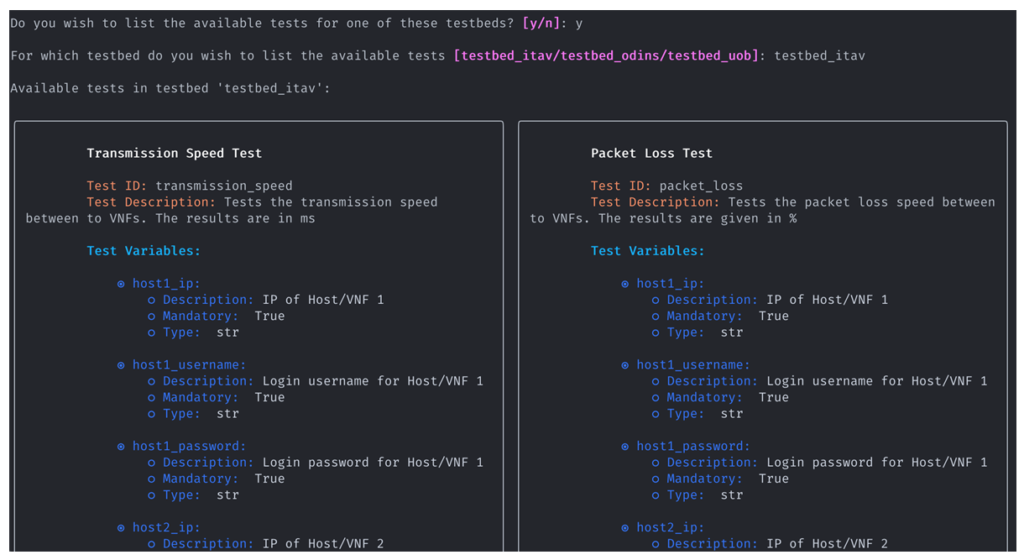Select the transmission_speed test ID value
Viewport: 1024px width, 560px height.
pyautogui.click(x=224, y=186)
